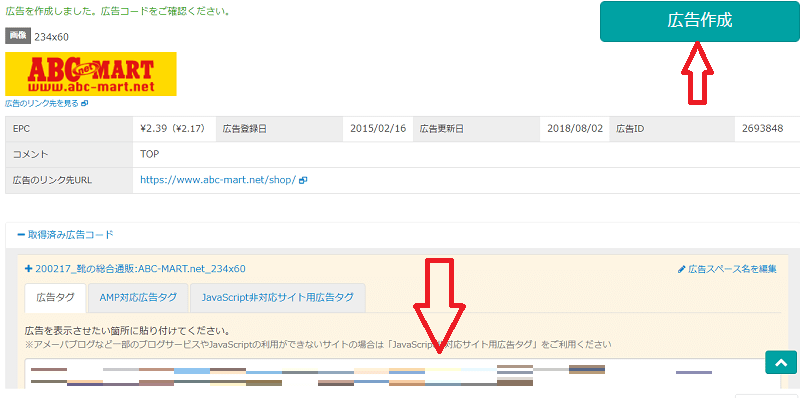Click the scroll-to-top arrow button

(781, 362)
